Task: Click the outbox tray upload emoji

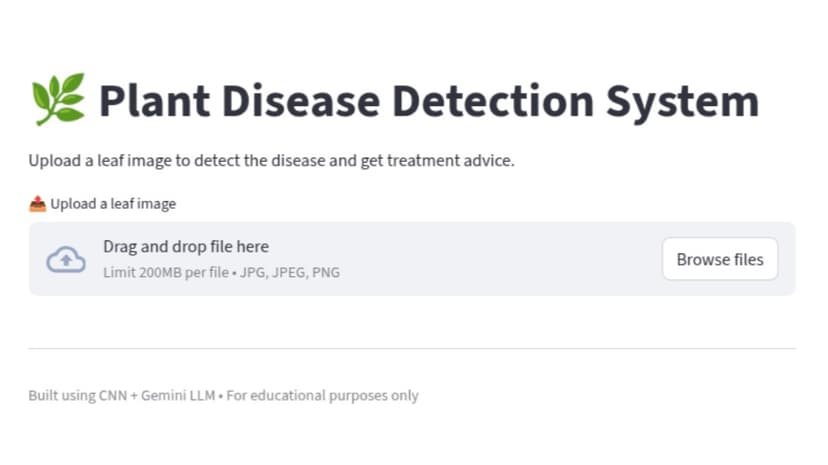Action: point(37,204)
